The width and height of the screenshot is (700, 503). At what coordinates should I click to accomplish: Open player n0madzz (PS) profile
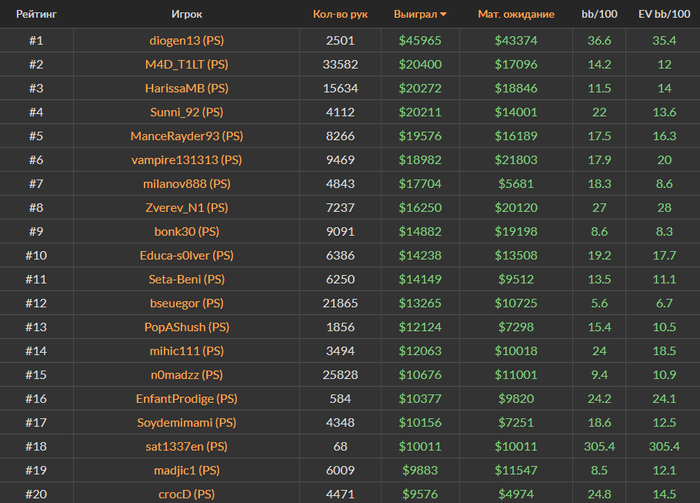187,375
